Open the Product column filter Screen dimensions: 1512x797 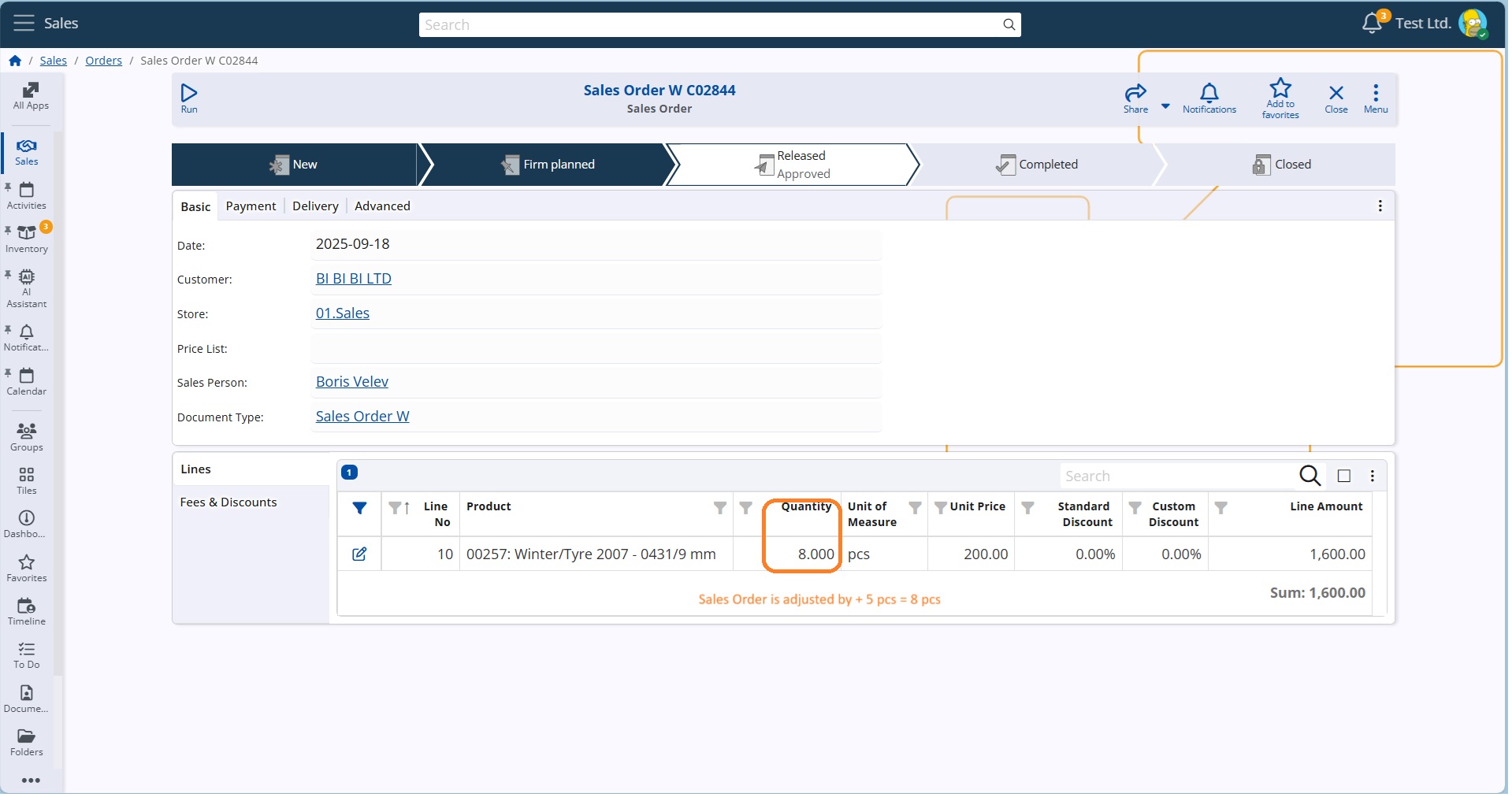(x=720, y=509)
